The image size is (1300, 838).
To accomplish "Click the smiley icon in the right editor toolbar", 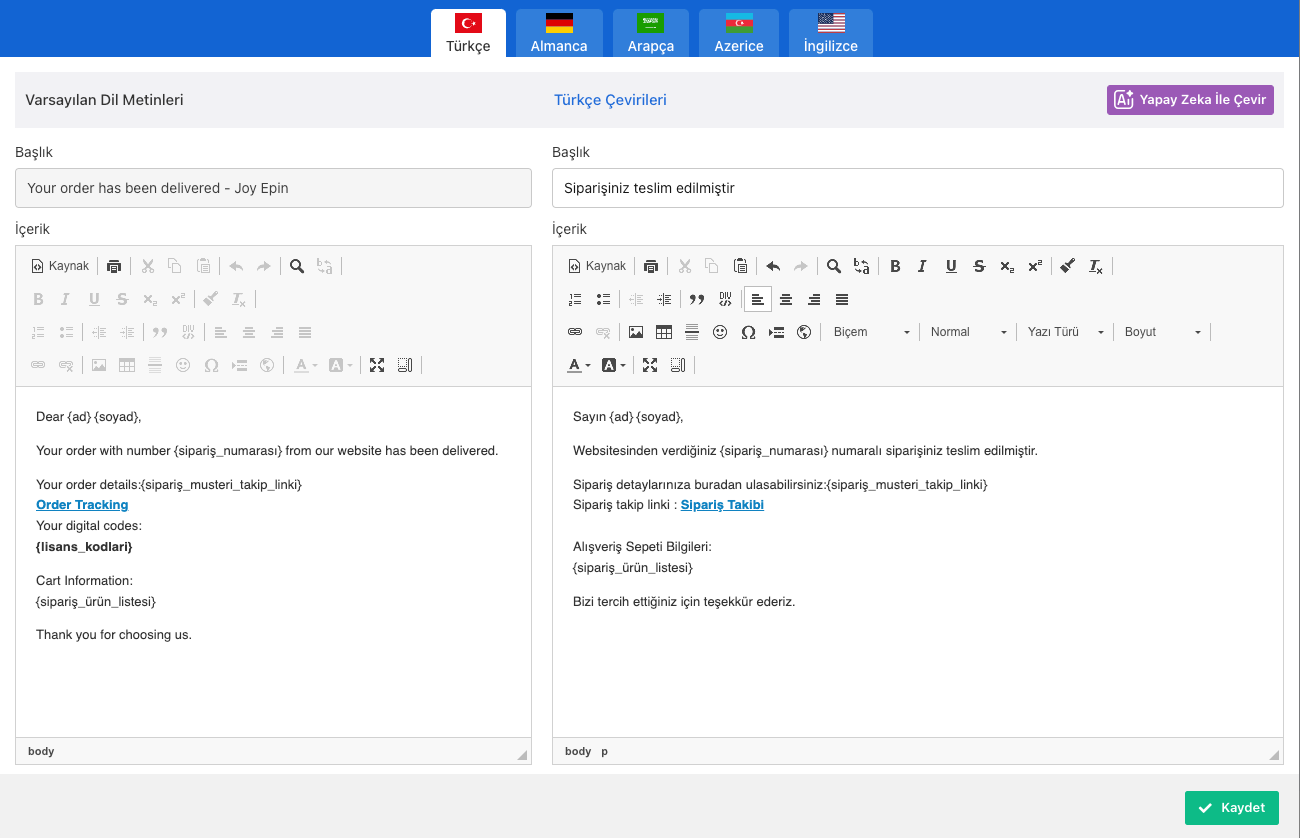I will point(720,332).
